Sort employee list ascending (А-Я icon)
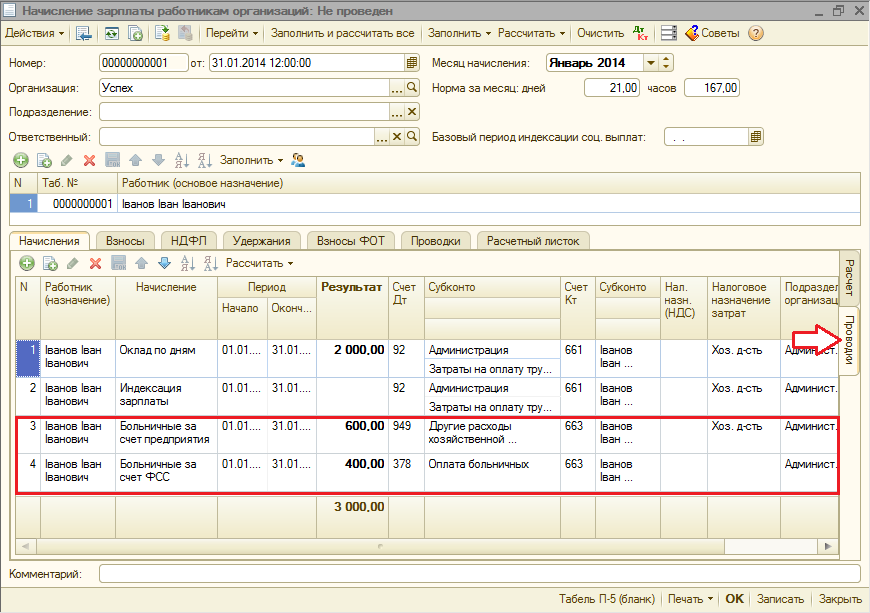This screenshot has width=870, height=613. tap(181, 160)
